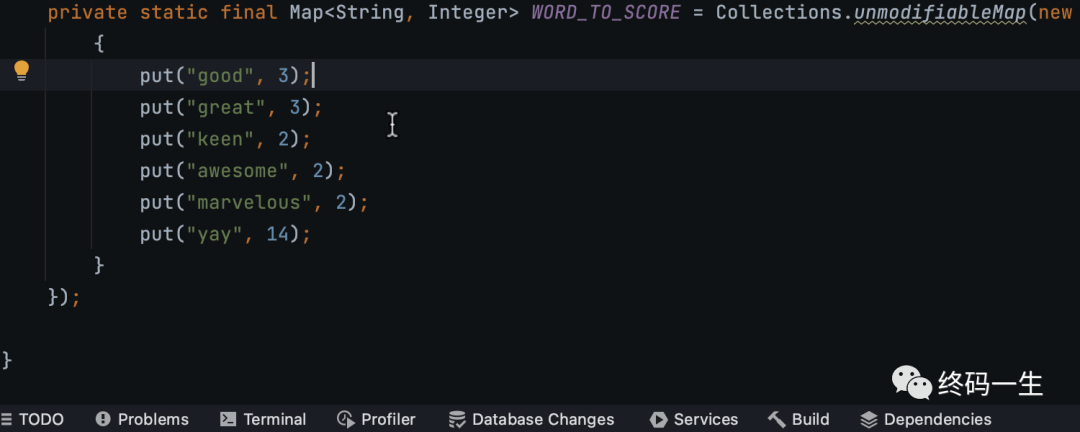Click the WORD_TO_SCORE constant name

click(606, 13)
